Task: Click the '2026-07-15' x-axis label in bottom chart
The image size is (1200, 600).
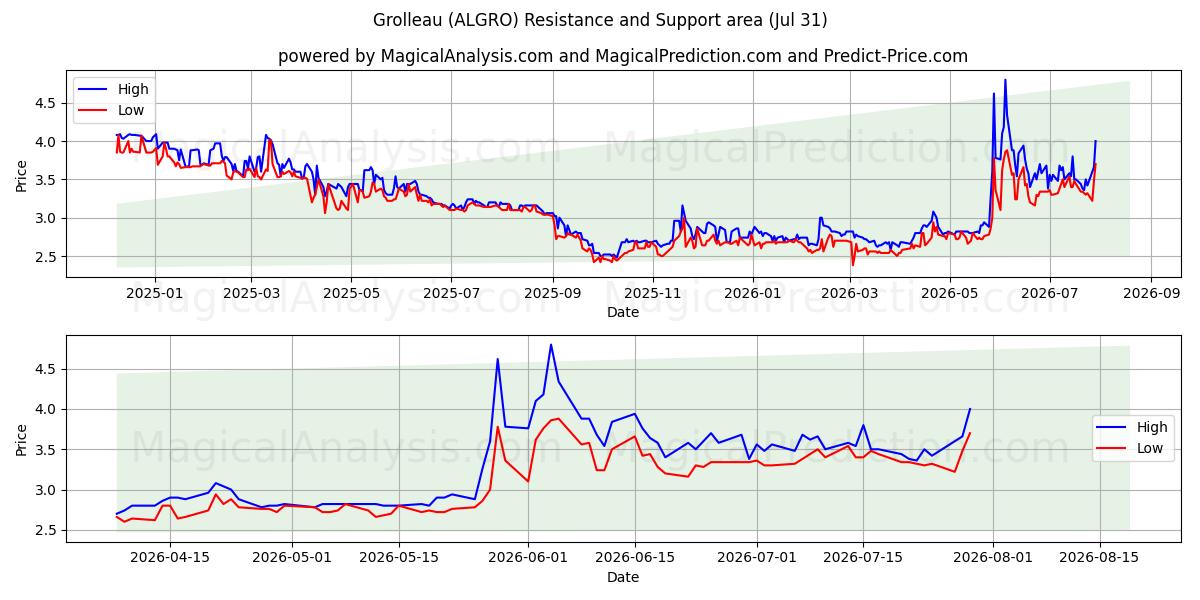Action: pyautogui.click(x=863, y=557)
